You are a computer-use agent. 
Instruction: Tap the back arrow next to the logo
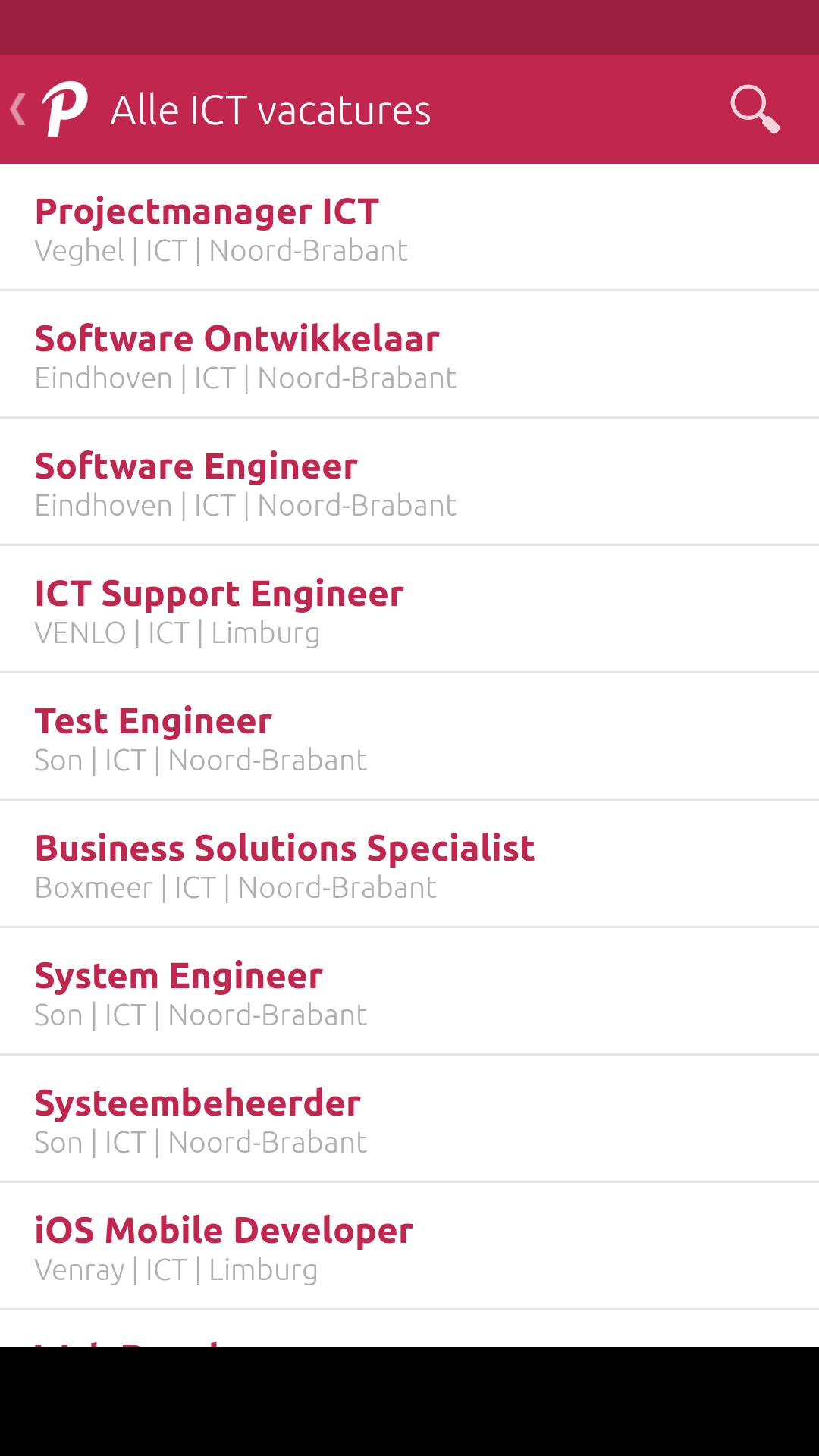click(x=17, y=108)
